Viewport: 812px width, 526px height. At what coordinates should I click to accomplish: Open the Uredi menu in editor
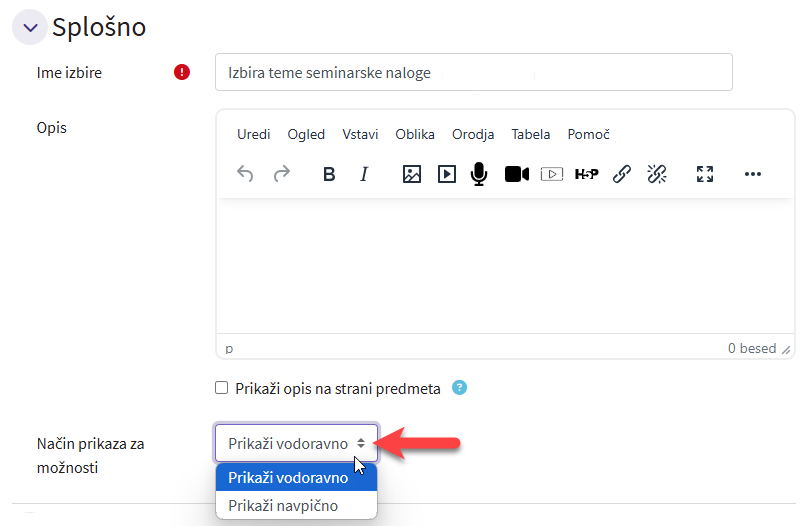click(x=253, y=134)
